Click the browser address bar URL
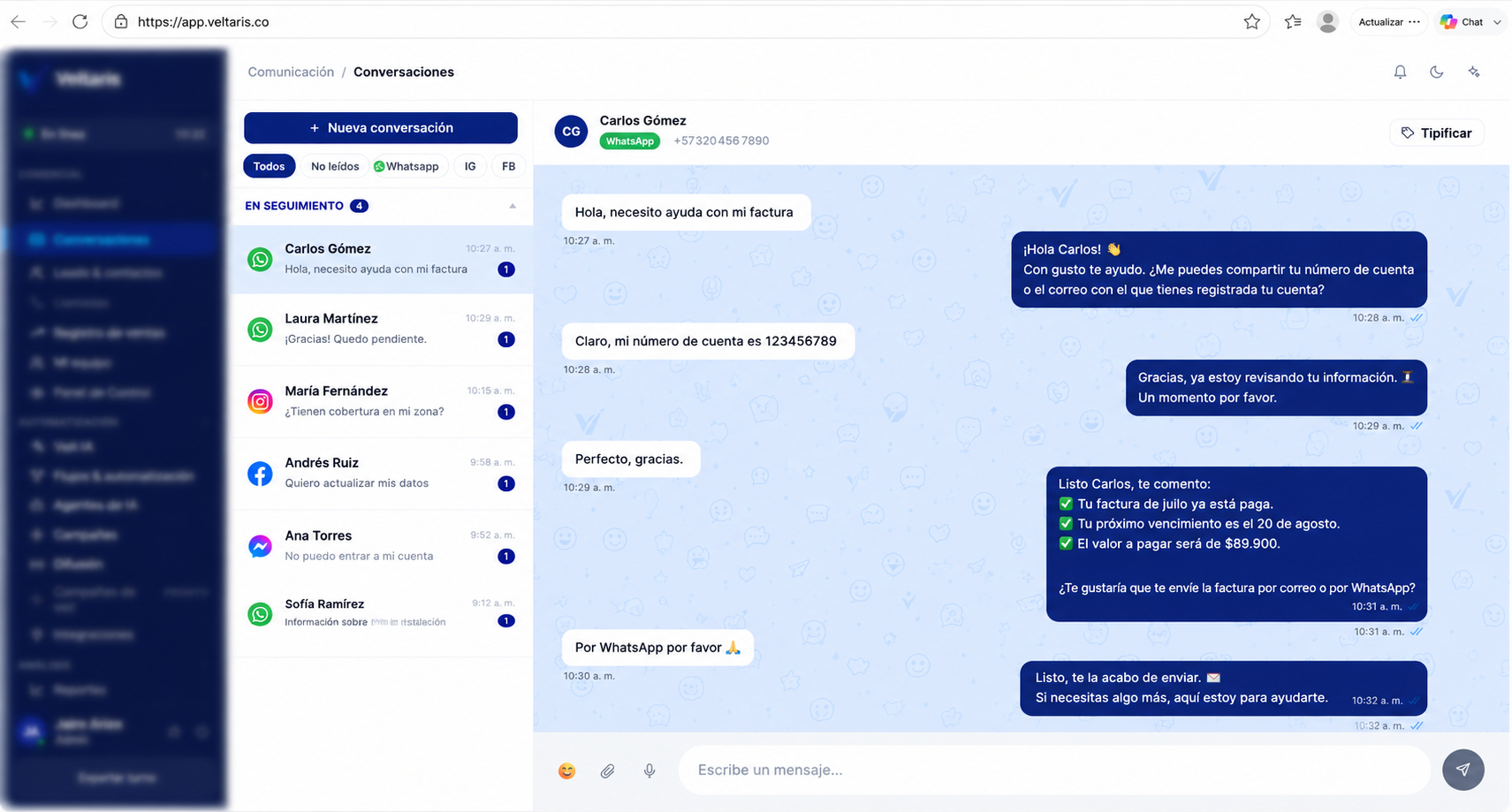1512x812 pixels. 203,22
